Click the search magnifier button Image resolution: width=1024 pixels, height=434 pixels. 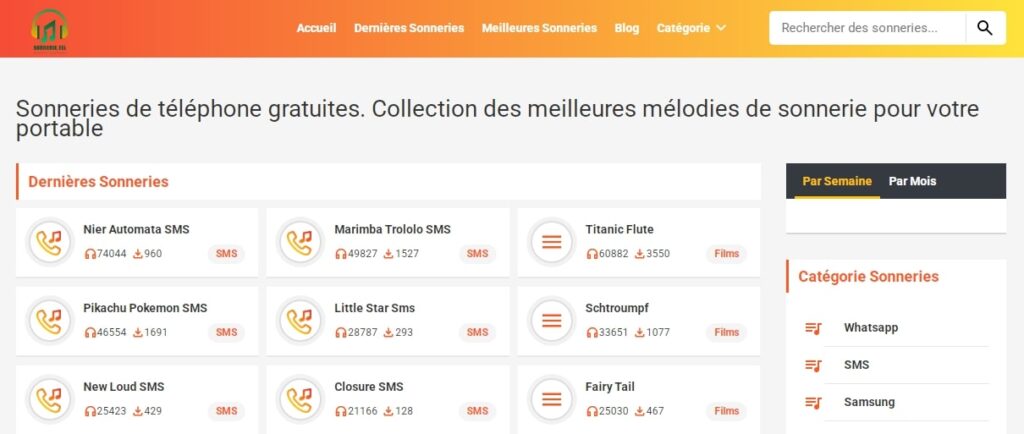(x=985, y=28)
